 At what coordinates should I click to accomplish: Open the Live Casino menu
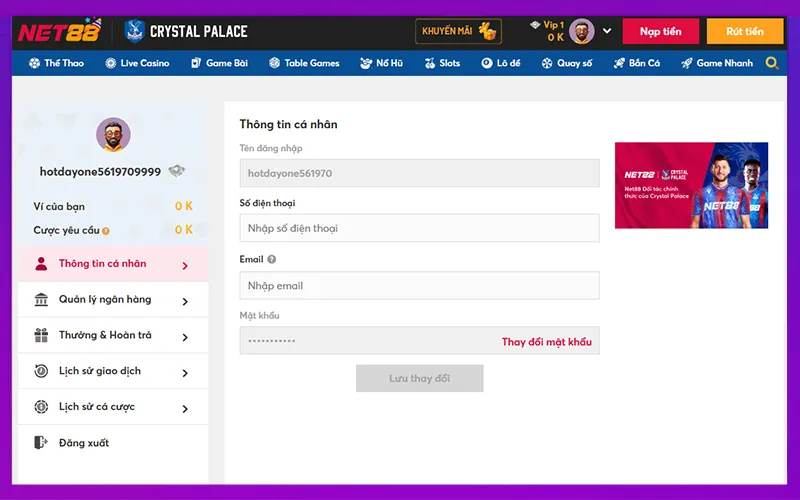[x=137, y=63]
